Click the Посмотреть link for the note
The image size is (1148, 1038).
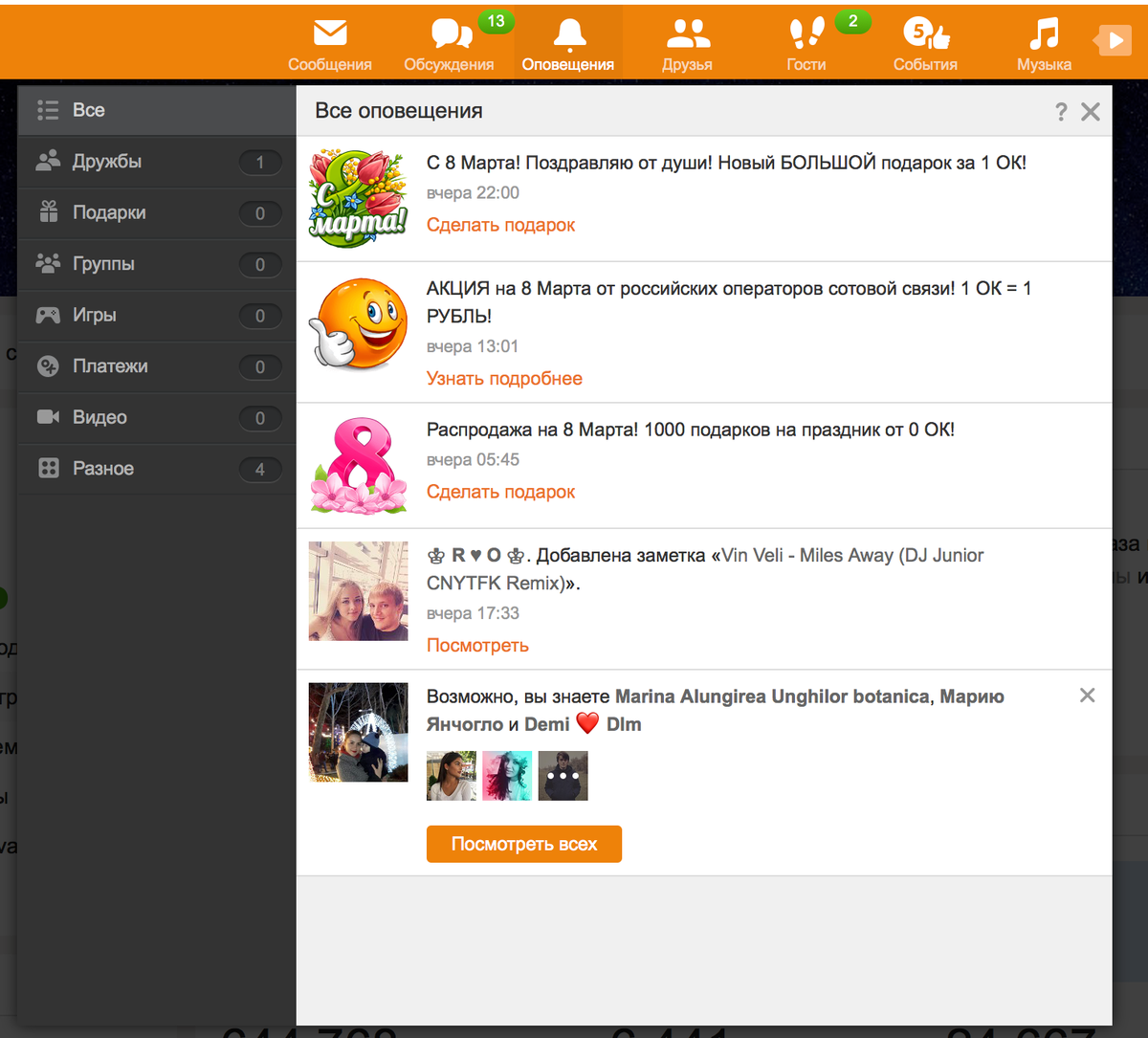pos(477,645)
